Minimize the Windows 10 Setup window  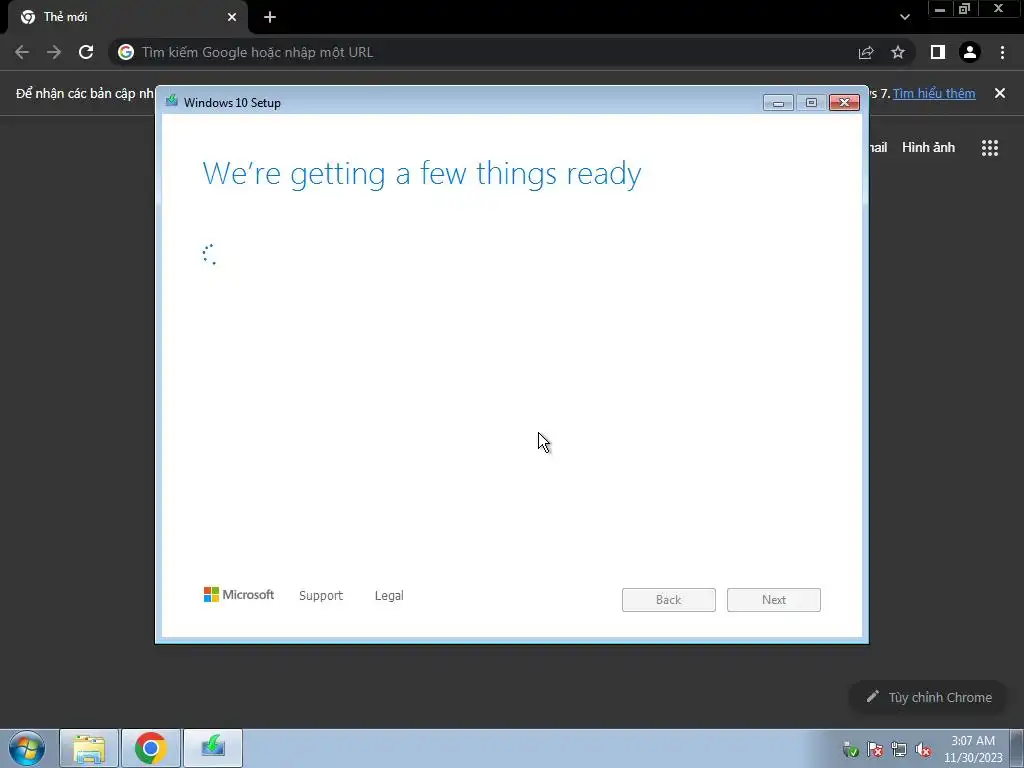pos(778,103)
